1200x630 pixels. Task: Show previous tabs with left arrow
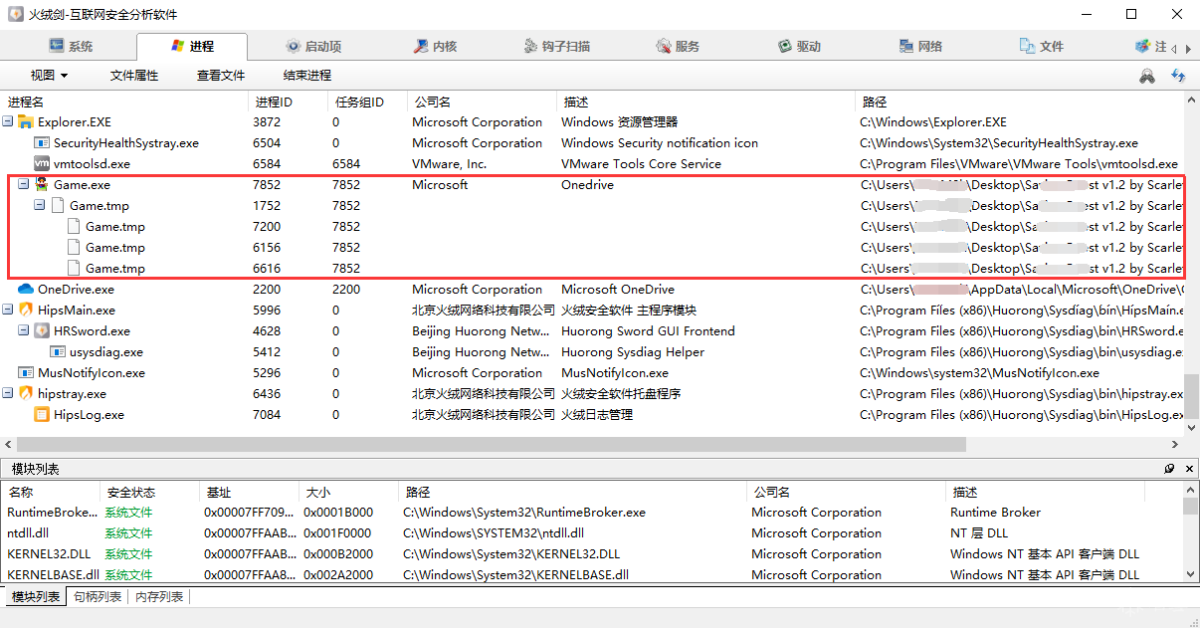coord(1176,47)
